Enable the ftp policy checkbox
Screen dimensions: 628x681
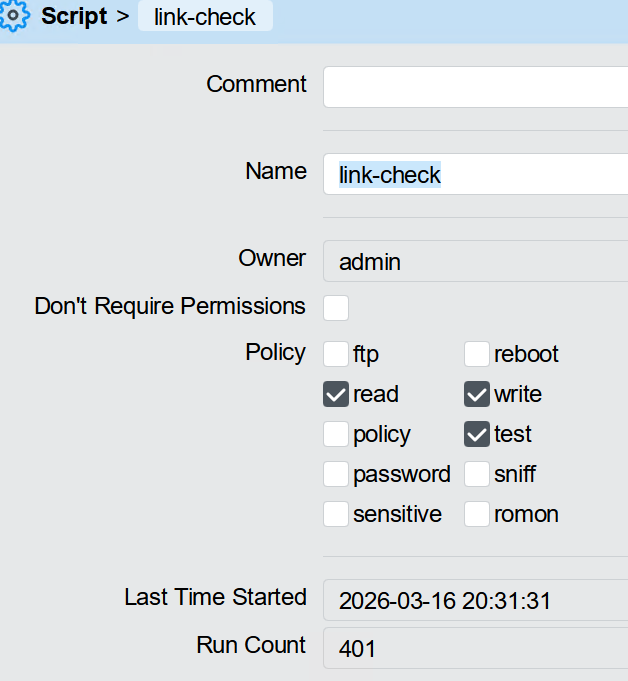336,354
